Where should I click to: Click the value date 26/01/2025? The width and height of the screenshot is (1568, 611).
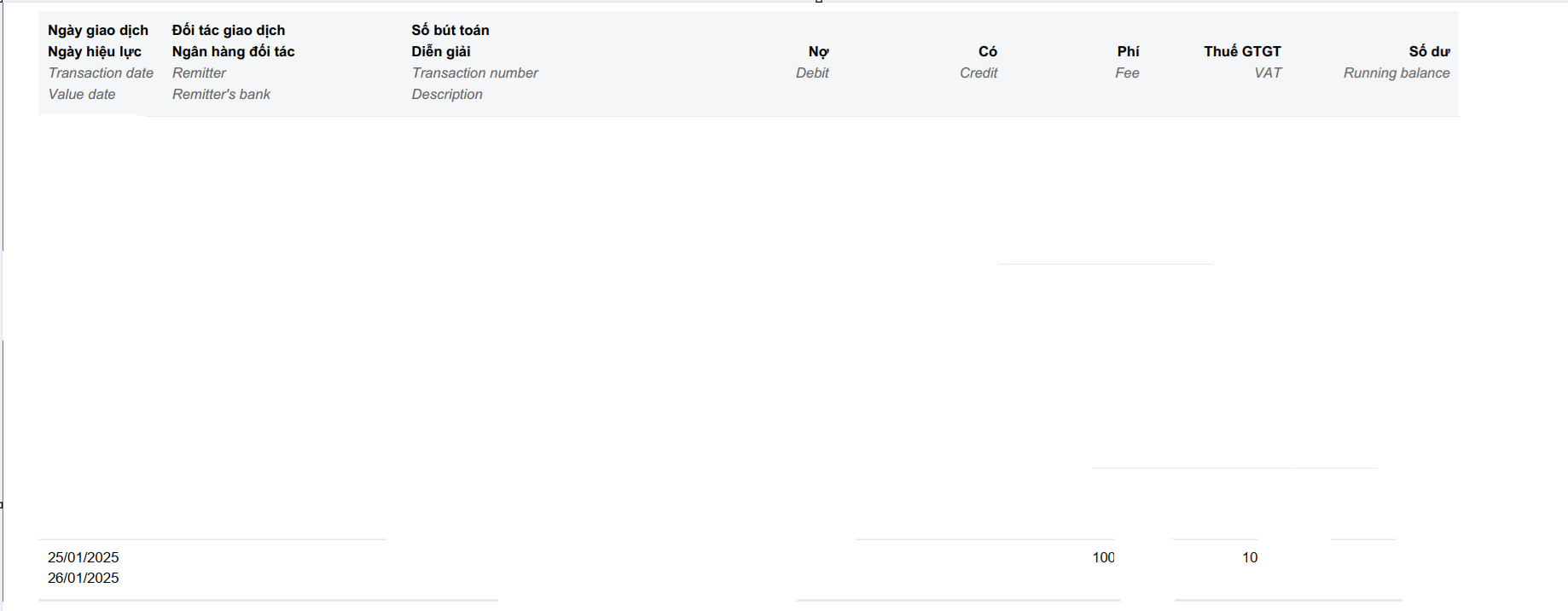tap(84, 579)
